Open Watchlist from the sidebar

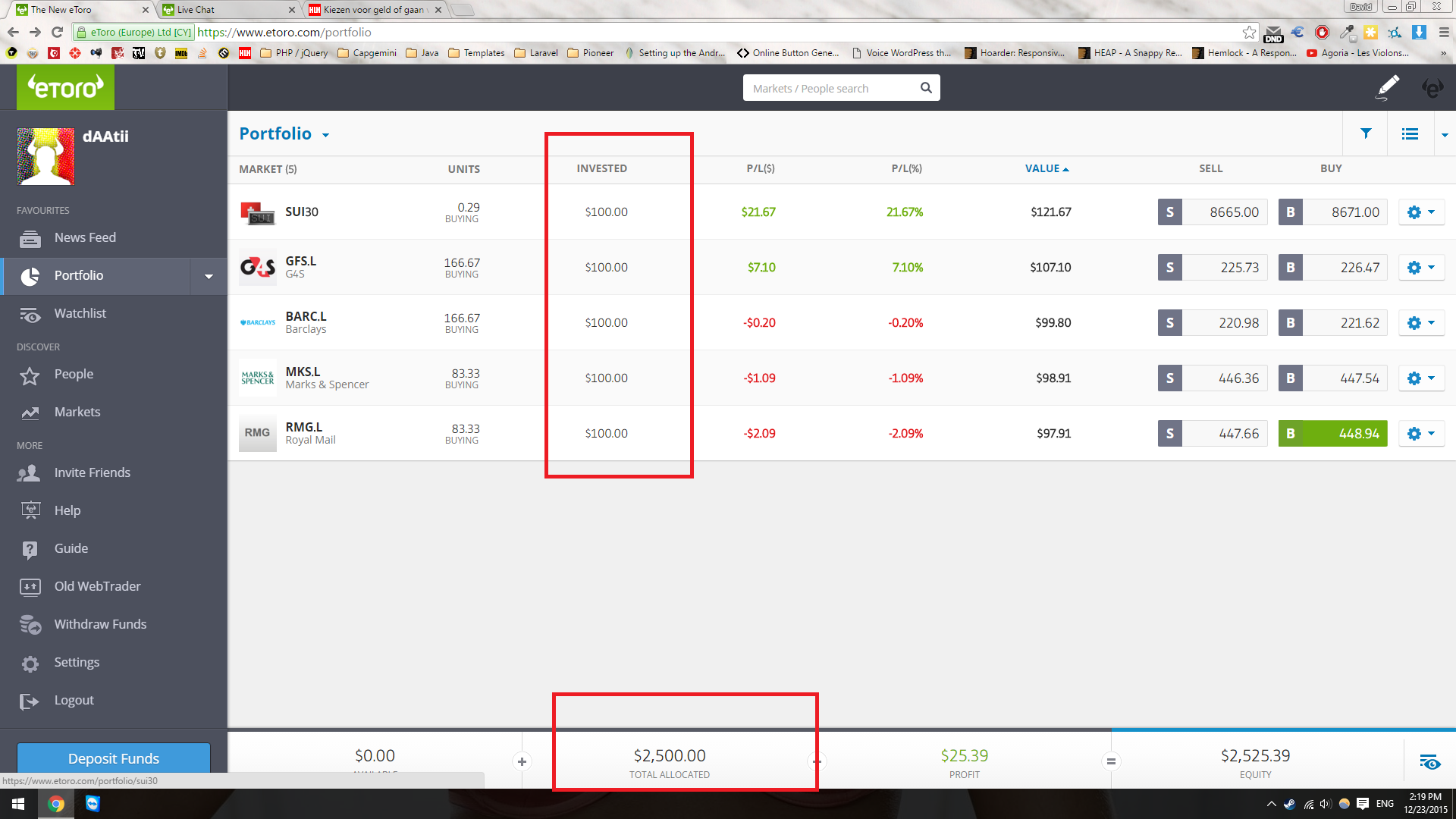click(x=80, y=313)
